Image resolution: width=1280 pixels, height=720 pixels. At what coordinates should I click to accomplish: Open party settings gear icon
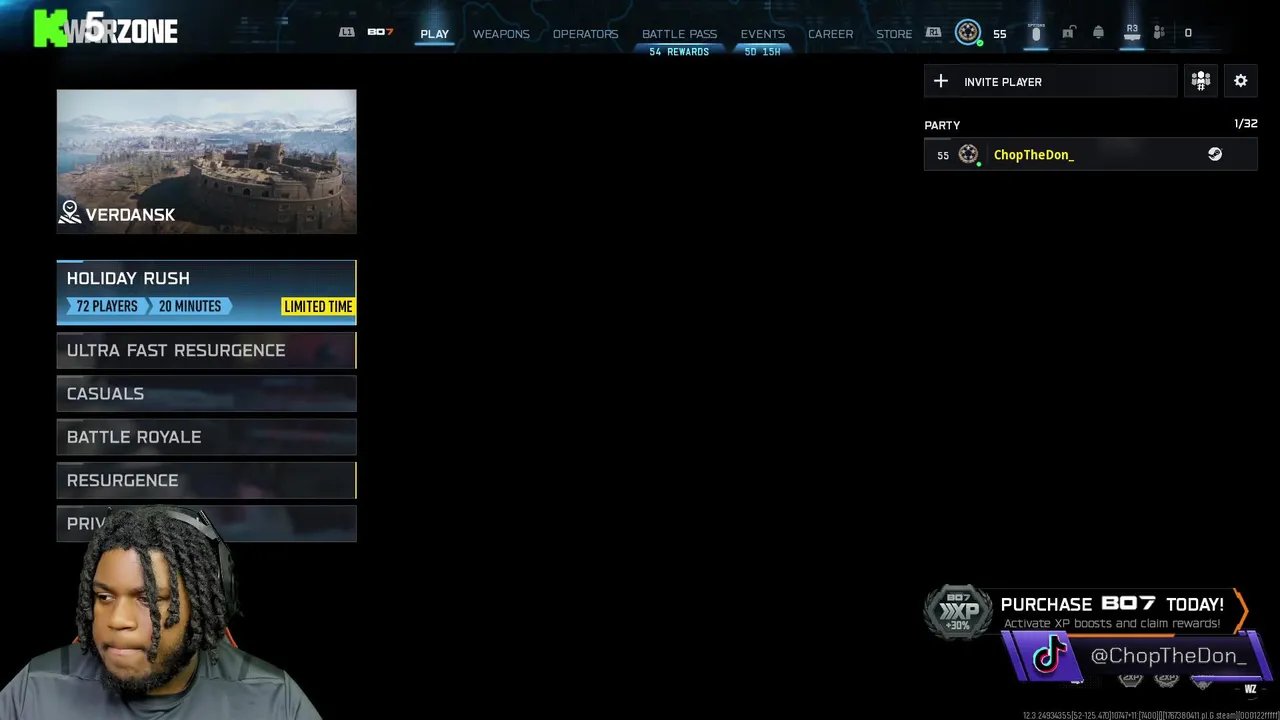[x=1241, y=81]
